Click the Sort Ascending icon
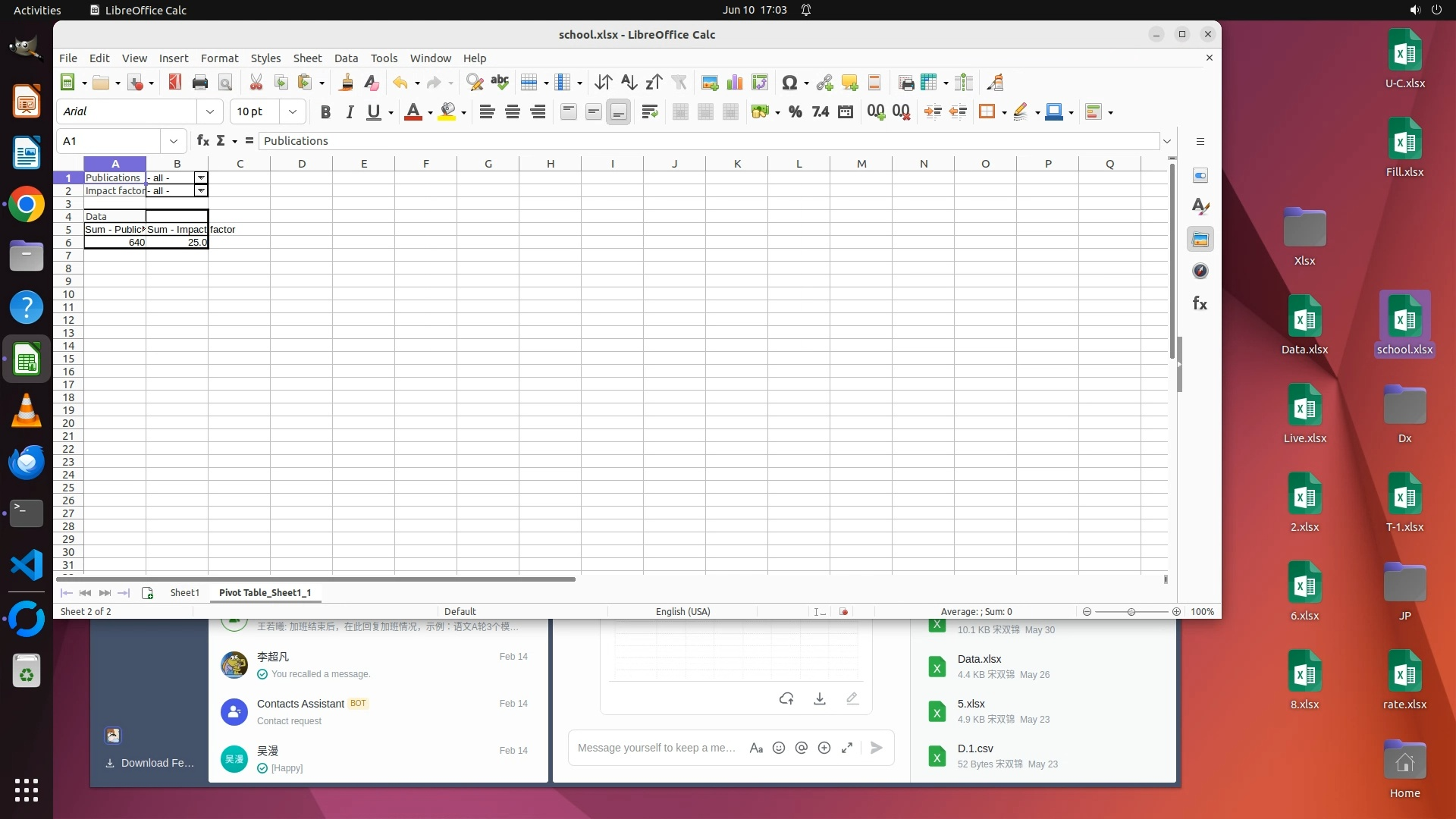 pyautogui.click(x=629, y=83)
